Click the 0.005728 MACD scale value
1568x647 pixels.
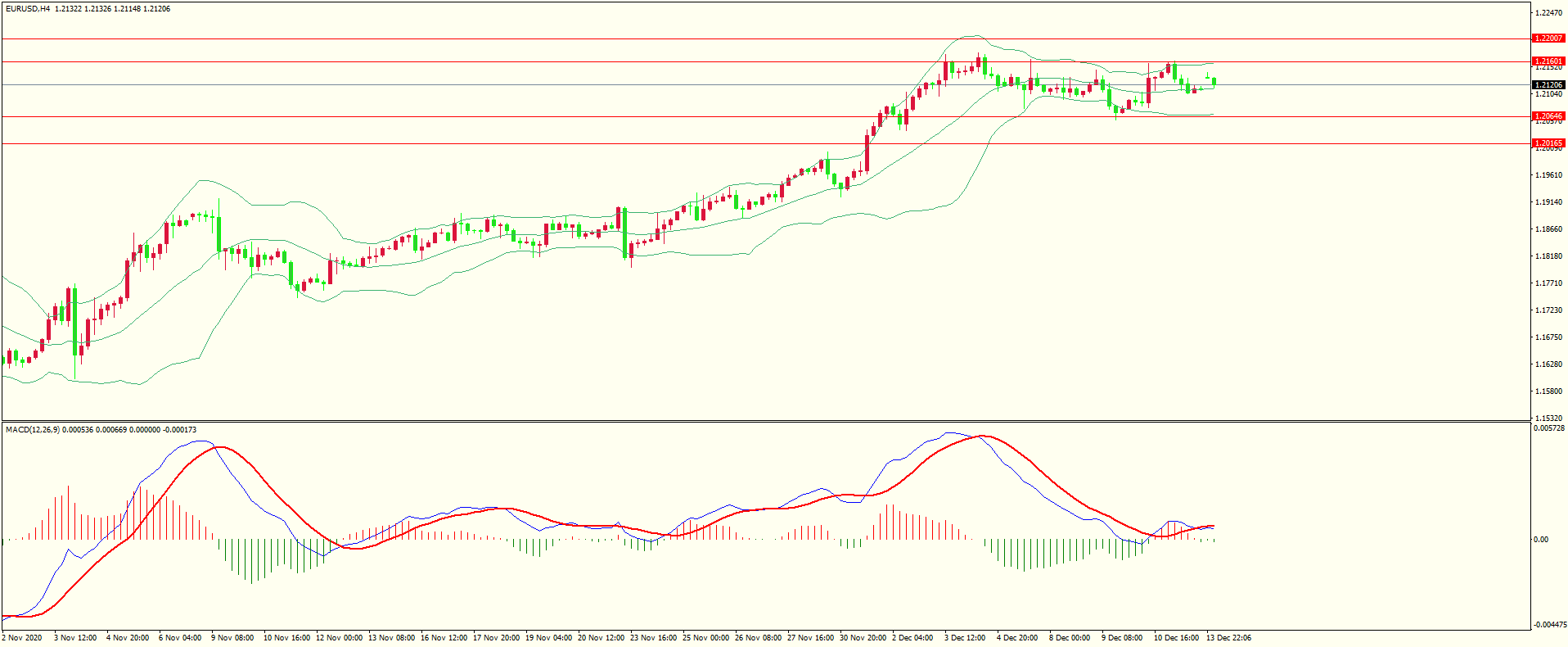[1548, 428]
